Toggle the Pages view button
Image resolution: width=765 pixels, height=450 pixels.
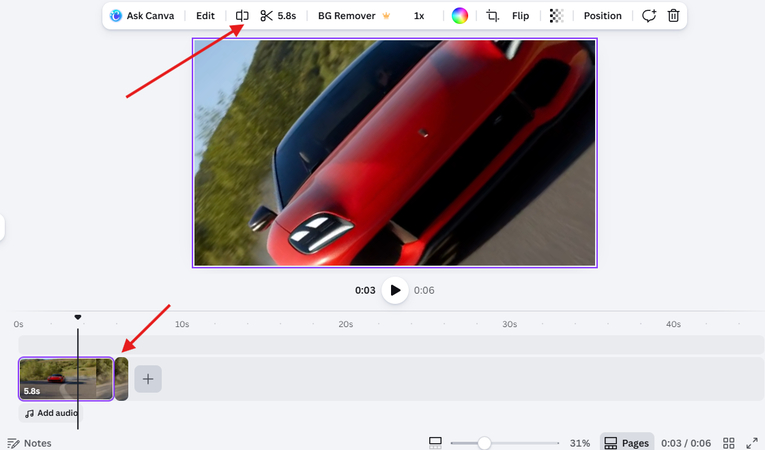[x=627, y=443]
